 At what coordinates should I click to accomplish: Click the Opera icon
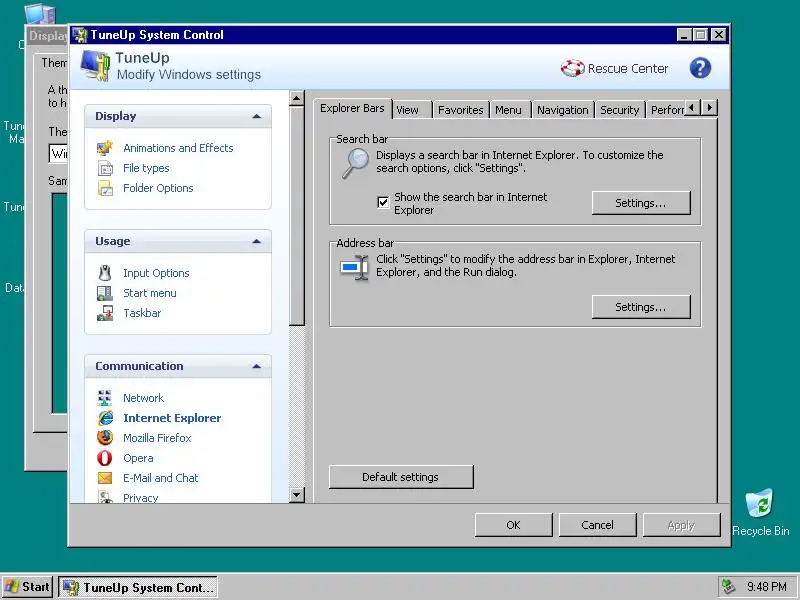(x=105, y=458)
